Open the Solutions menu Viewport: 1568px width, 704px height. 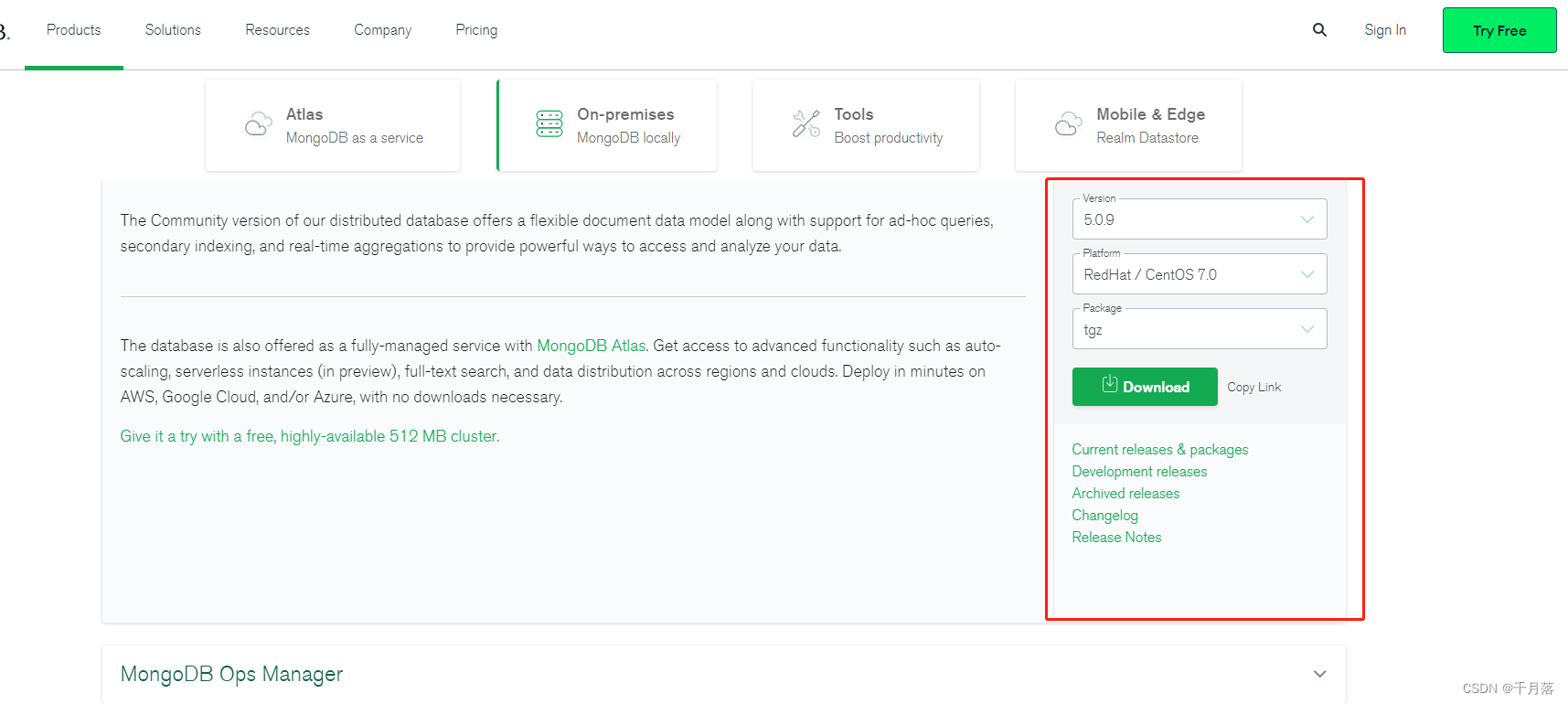click(x=173, y=30)
